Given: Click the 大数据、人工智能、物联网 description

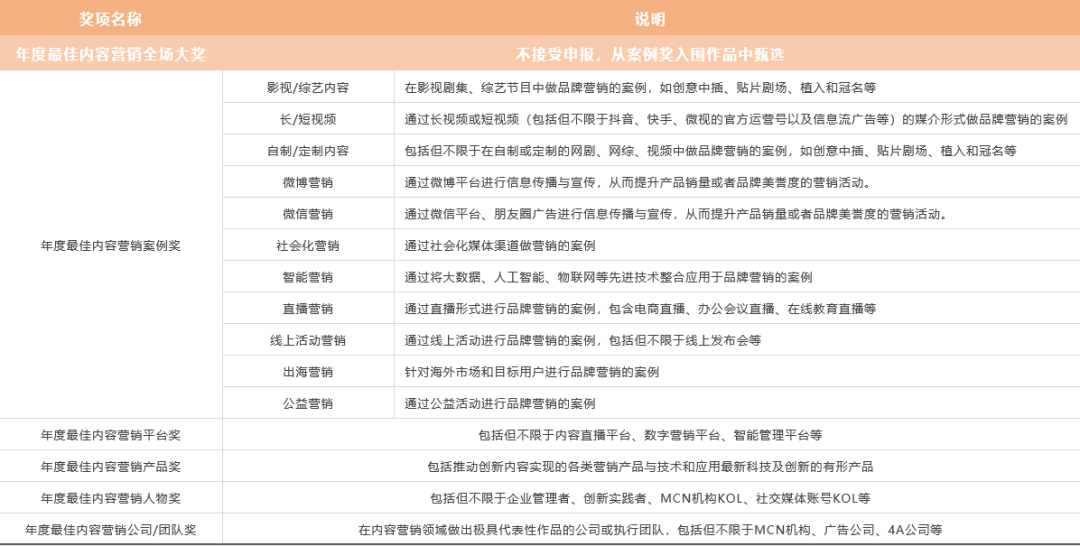Looking at the screenshot, I should [x=608, y=277].
